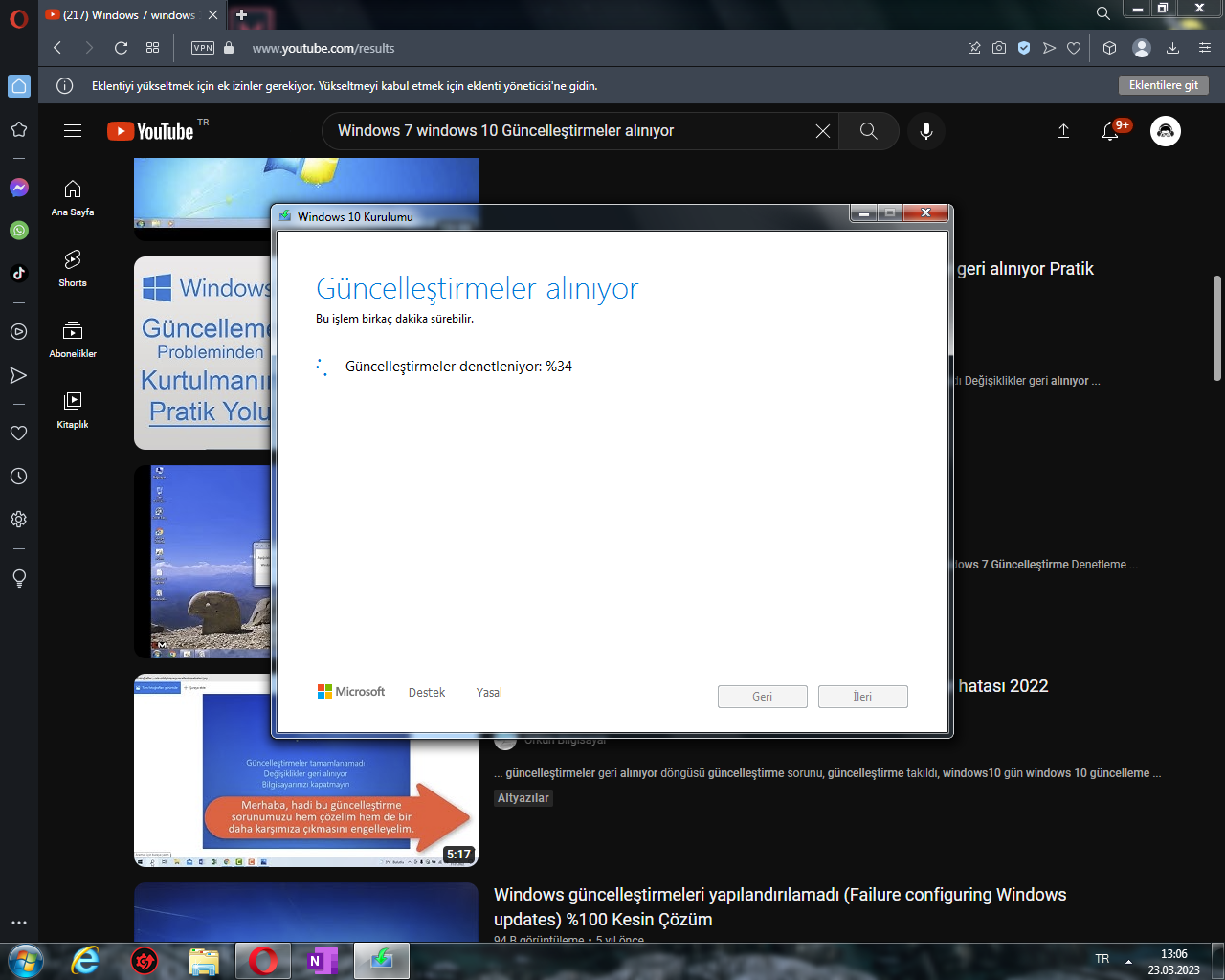
Task: Open the Player icon in Opera sidebar
Action: coord(19,332)
